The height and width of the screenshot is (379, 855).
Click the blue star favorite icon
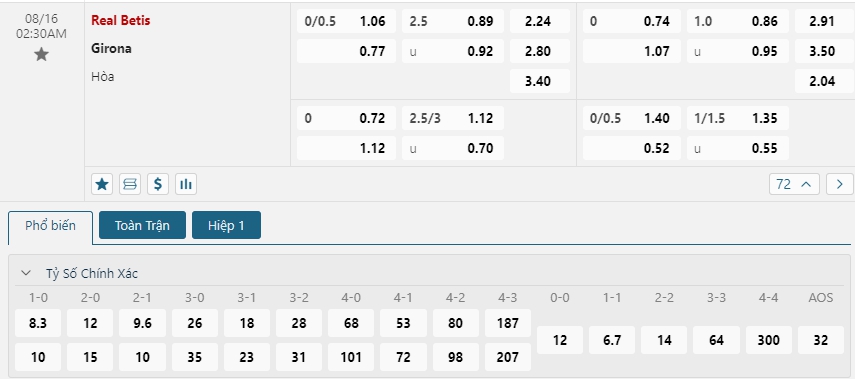pyautogui.click(x=101, y=184)
